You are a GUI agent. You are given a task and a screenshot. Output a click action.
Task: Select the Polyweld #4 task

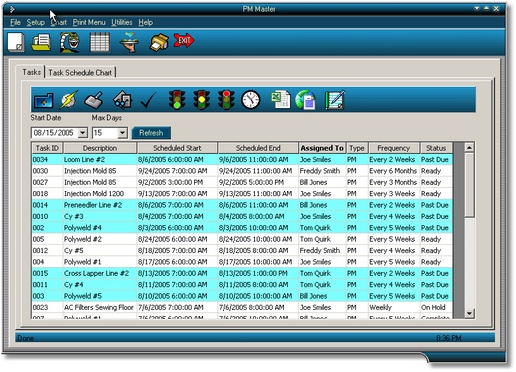click(x=242, y=228)
